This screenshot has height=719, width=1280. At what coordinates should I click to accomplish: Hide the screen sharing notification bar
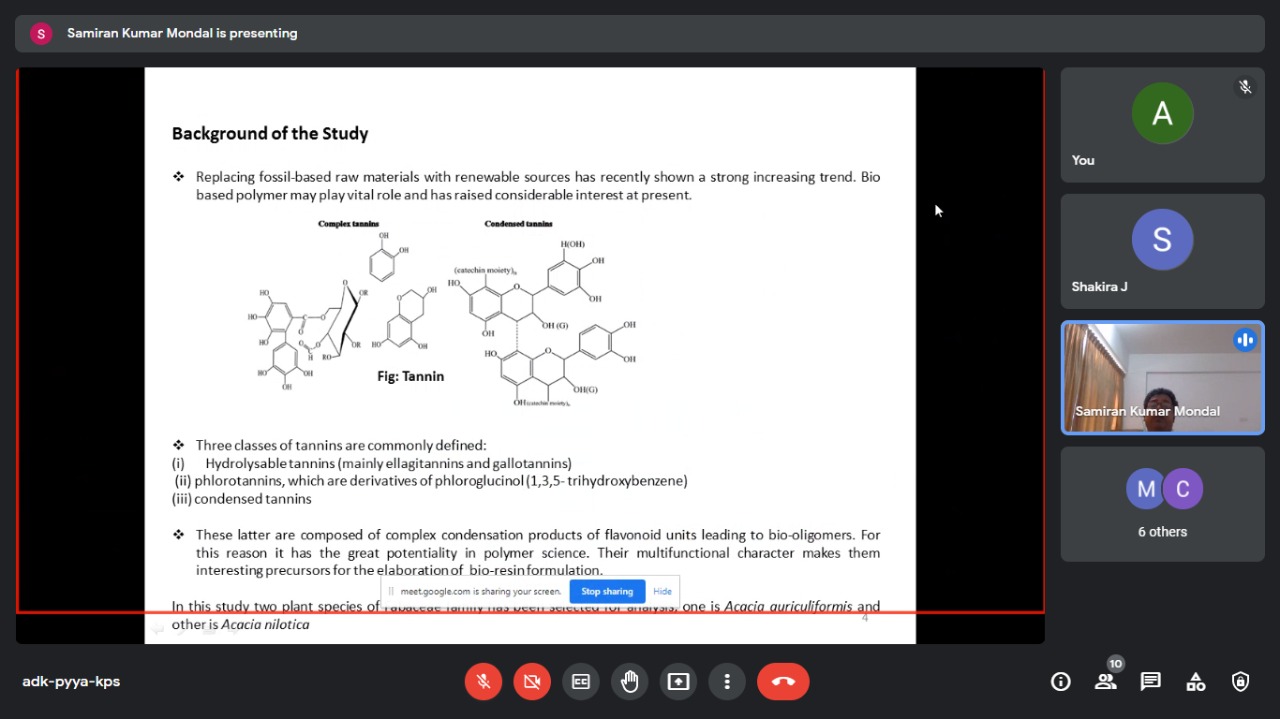662,591
